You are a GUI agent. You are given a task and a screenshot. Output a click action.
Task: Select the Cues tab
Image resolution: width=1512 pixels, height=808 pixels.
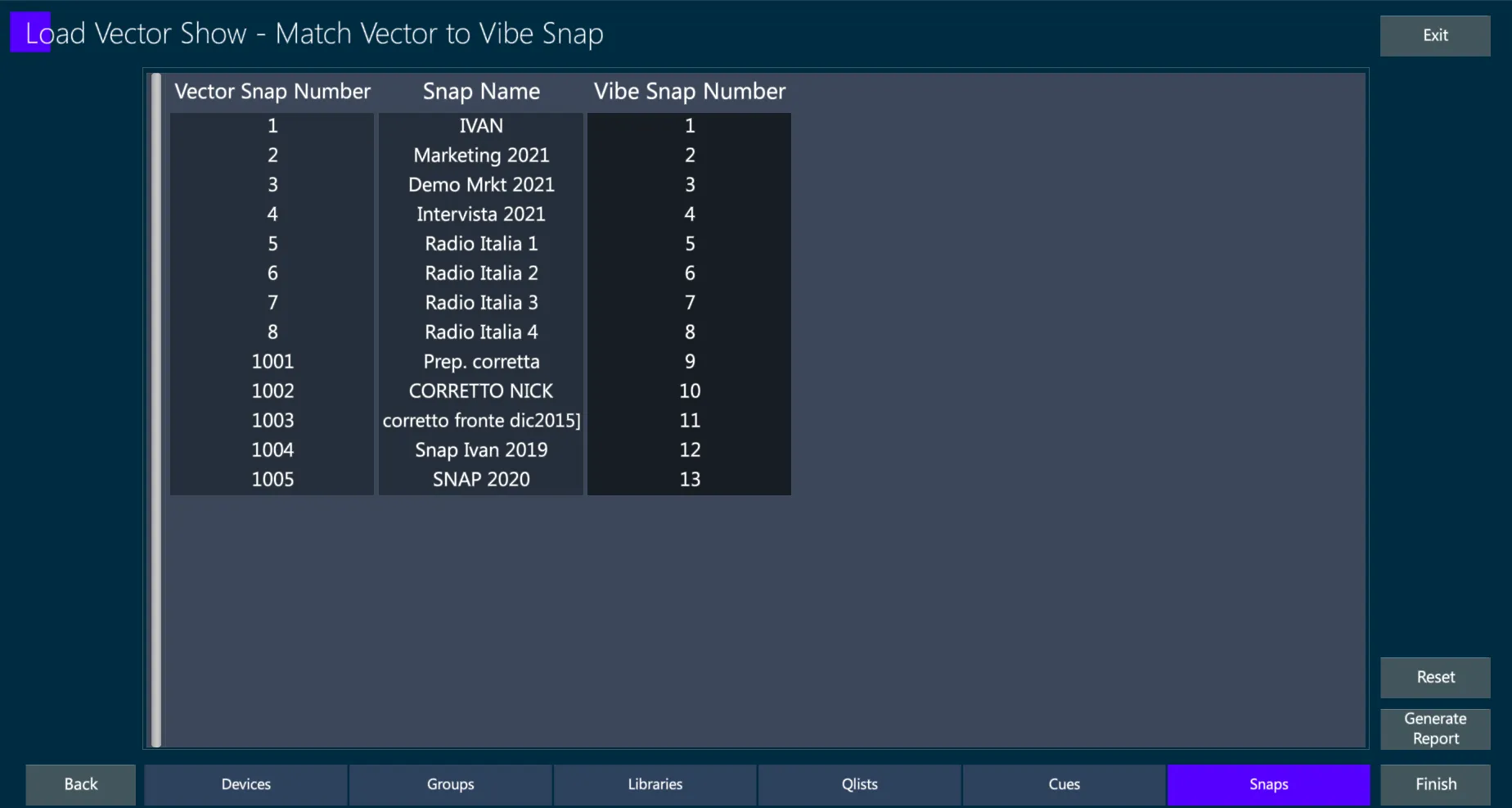pos(1064,784)
